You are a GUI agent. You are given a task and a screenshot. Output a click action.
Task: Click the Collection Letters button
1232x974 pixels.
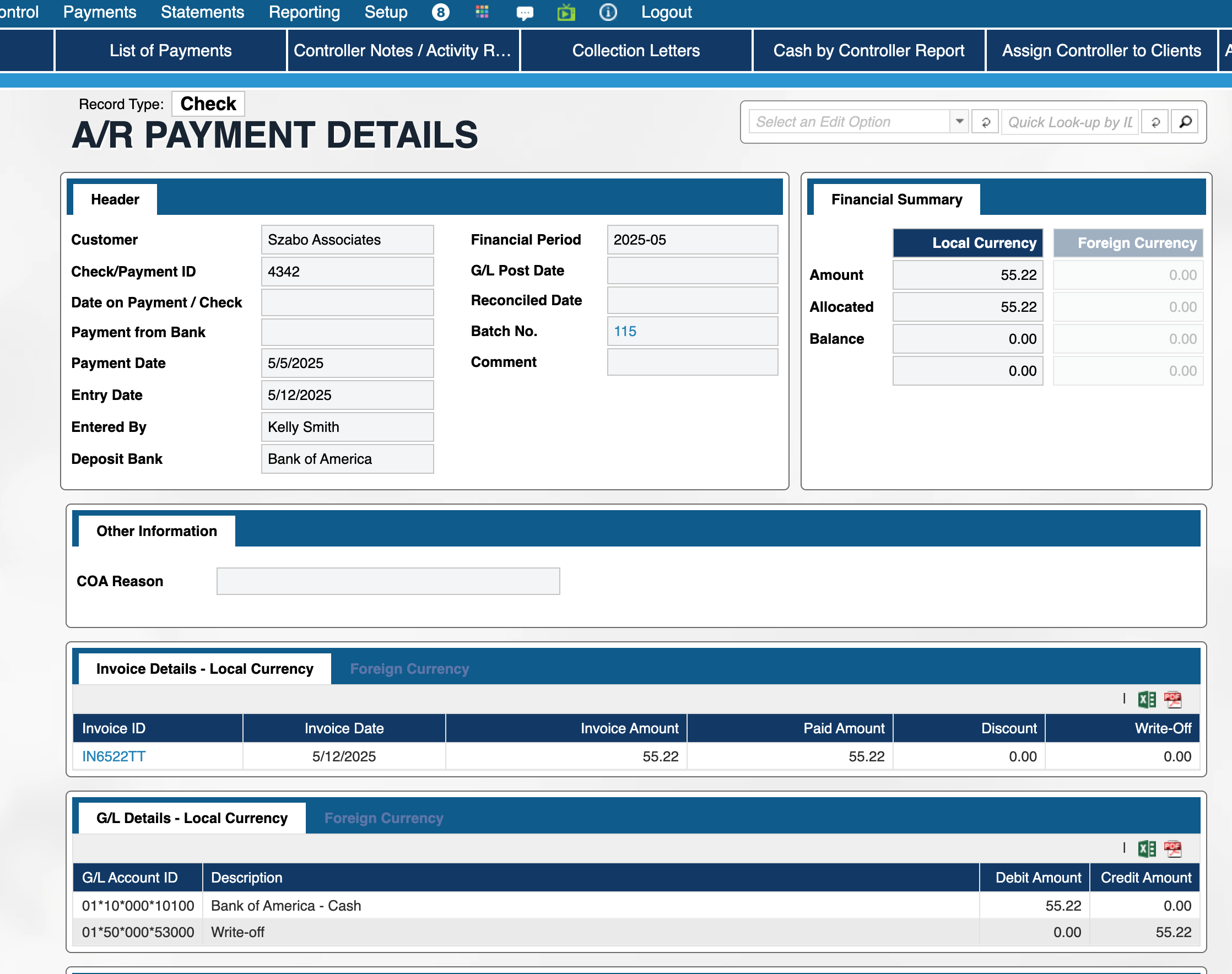coord(635,51)
